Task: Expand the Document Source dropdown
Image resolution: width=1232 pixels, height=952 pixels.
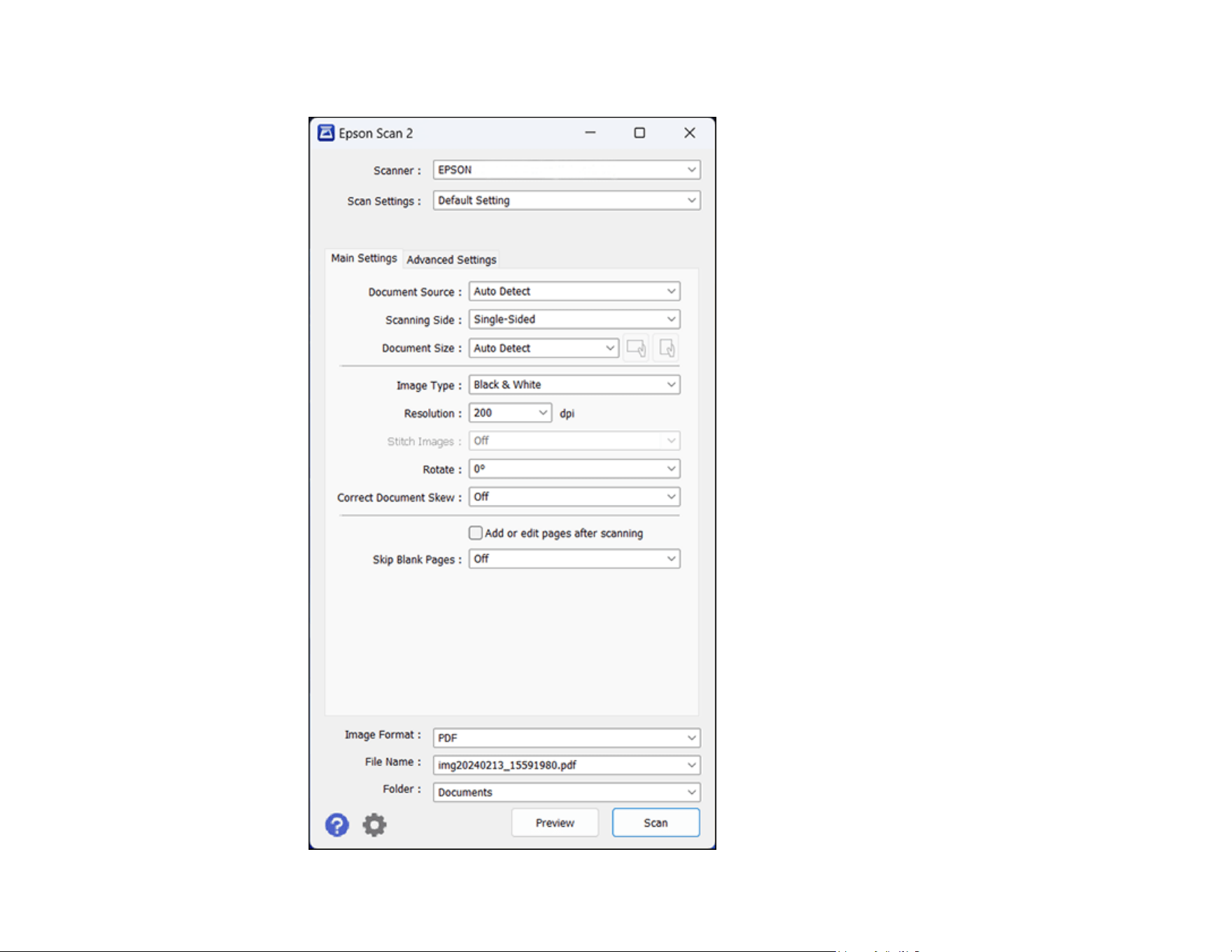Action: point(574,291)
